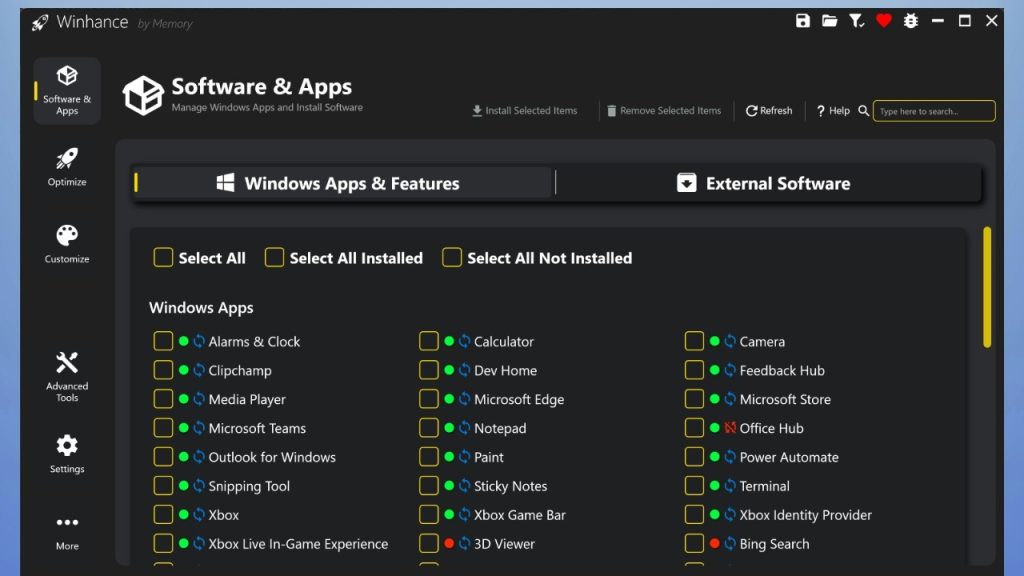Tick the Power Automate checkbox
Image resolution: width=1024 pixels, height=576 pixels.
coord(694,456)
